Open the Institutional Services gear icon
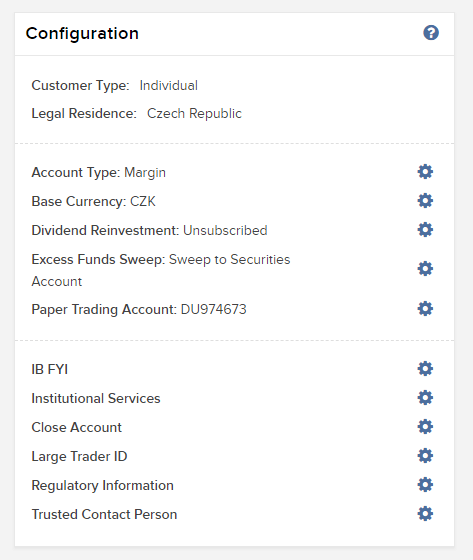The height and width of the screenshot is (560, 473). [425, 398]
